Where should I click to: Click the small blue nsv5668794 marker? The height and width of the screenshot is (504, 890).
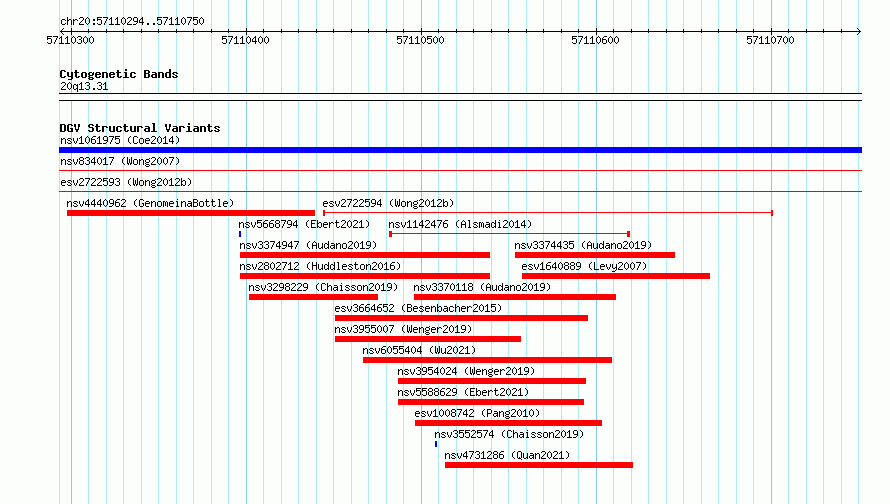240,234
